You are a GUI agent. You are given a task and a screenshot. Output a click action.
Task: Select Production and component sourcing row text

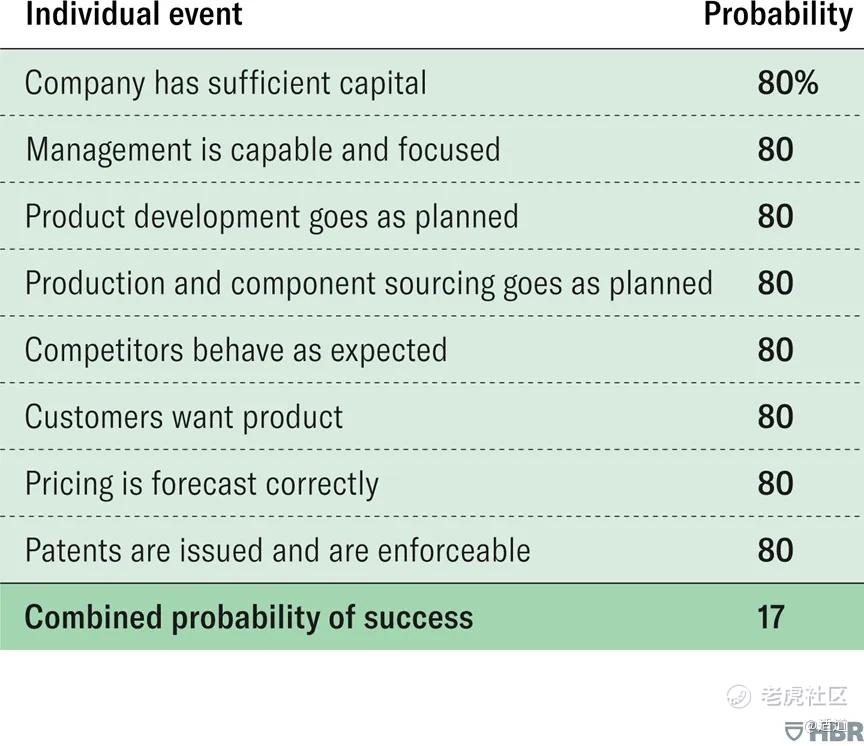(369, 284)
